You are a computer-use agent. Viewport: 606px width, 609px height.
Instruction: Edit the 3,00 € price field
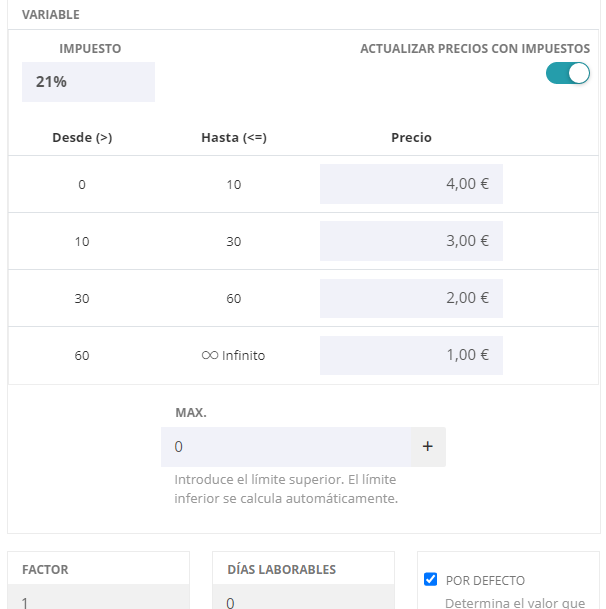[411, 241]
